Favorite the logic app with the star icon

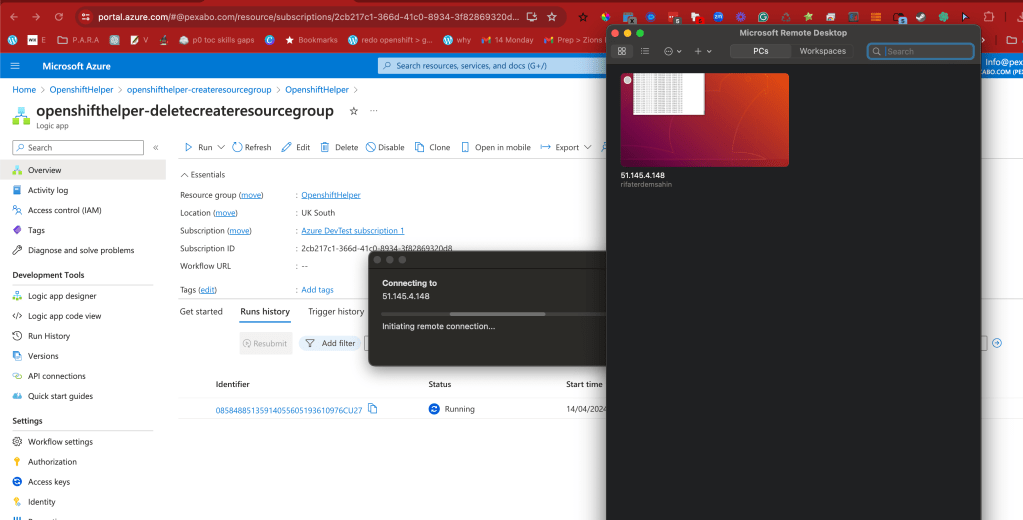click(354, 111)
